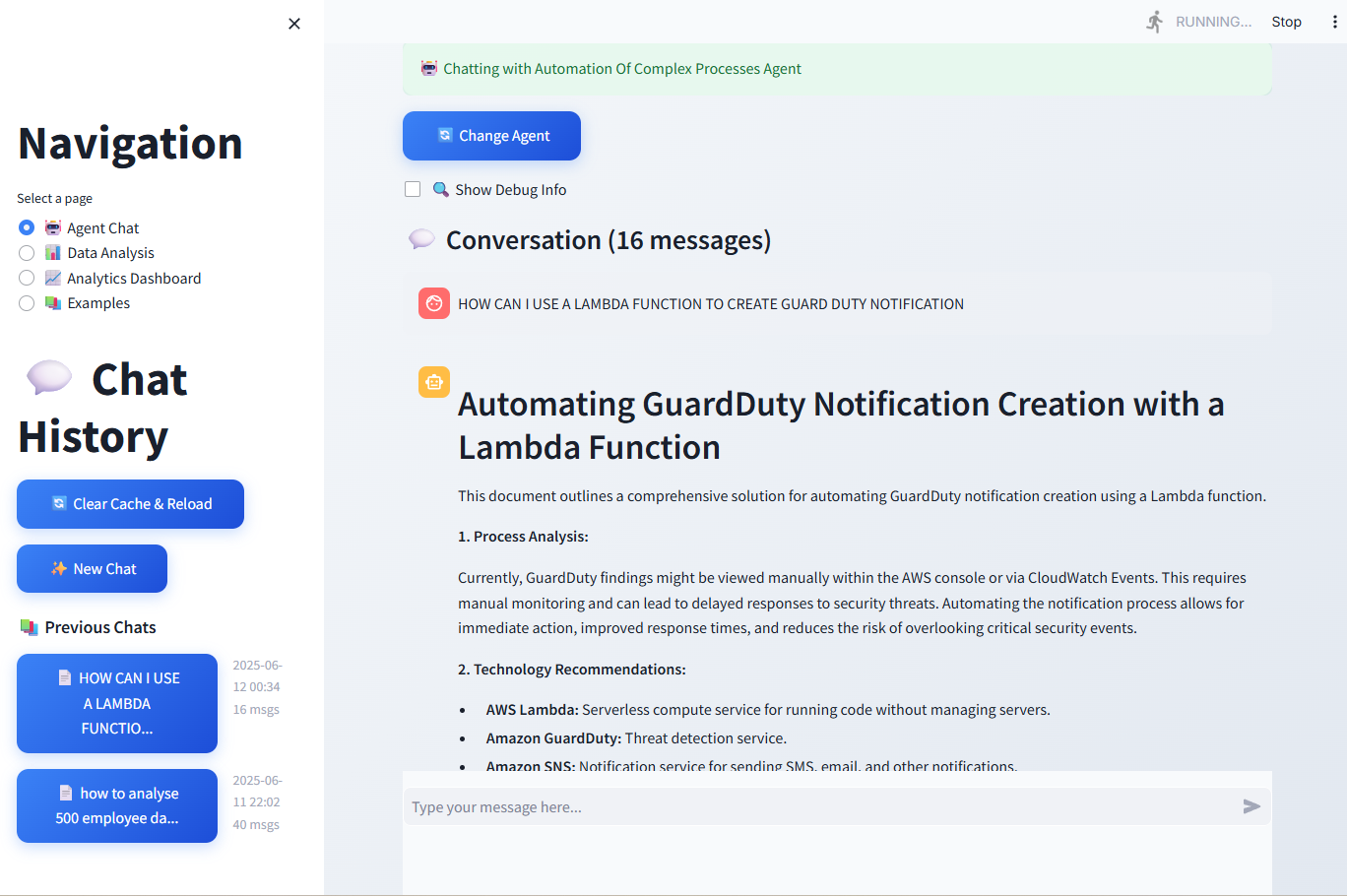Focus the 'Type your message here' input

(821, 807)
